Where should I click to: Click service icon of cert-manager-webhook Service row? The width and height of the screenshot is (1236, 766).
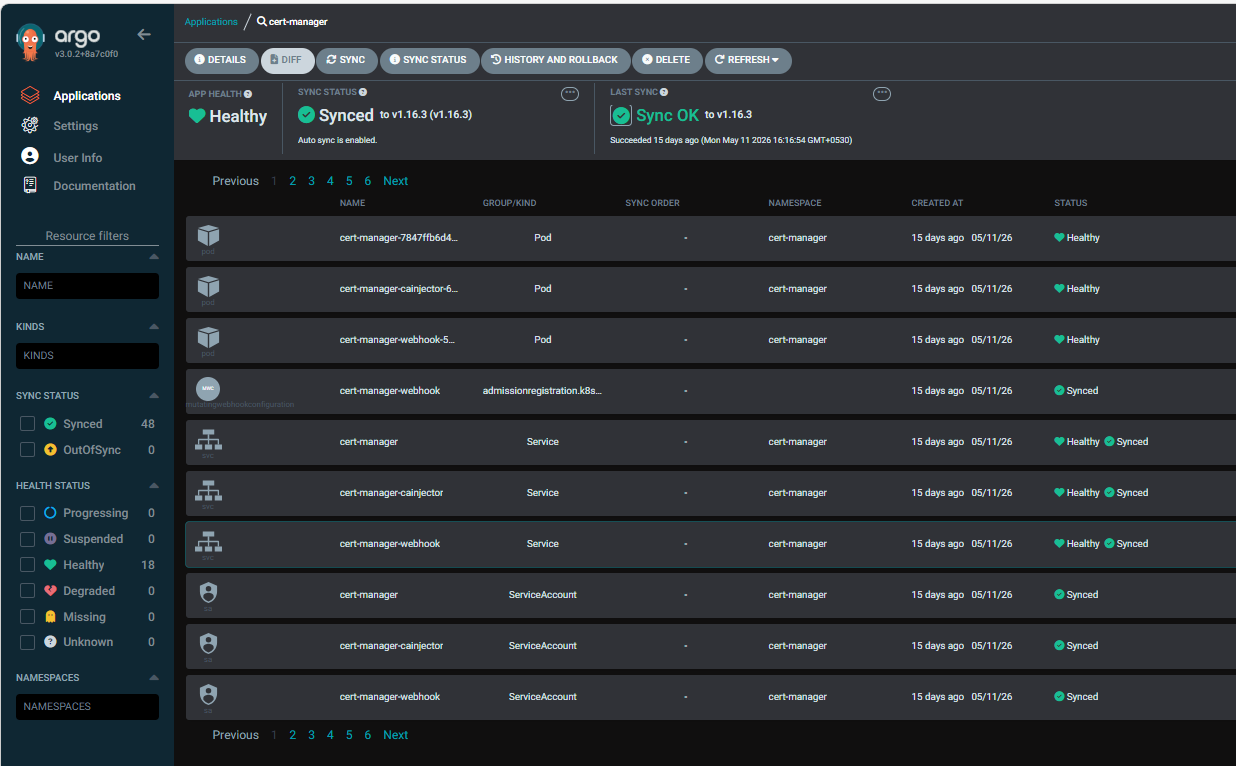(x=208, y=542)
